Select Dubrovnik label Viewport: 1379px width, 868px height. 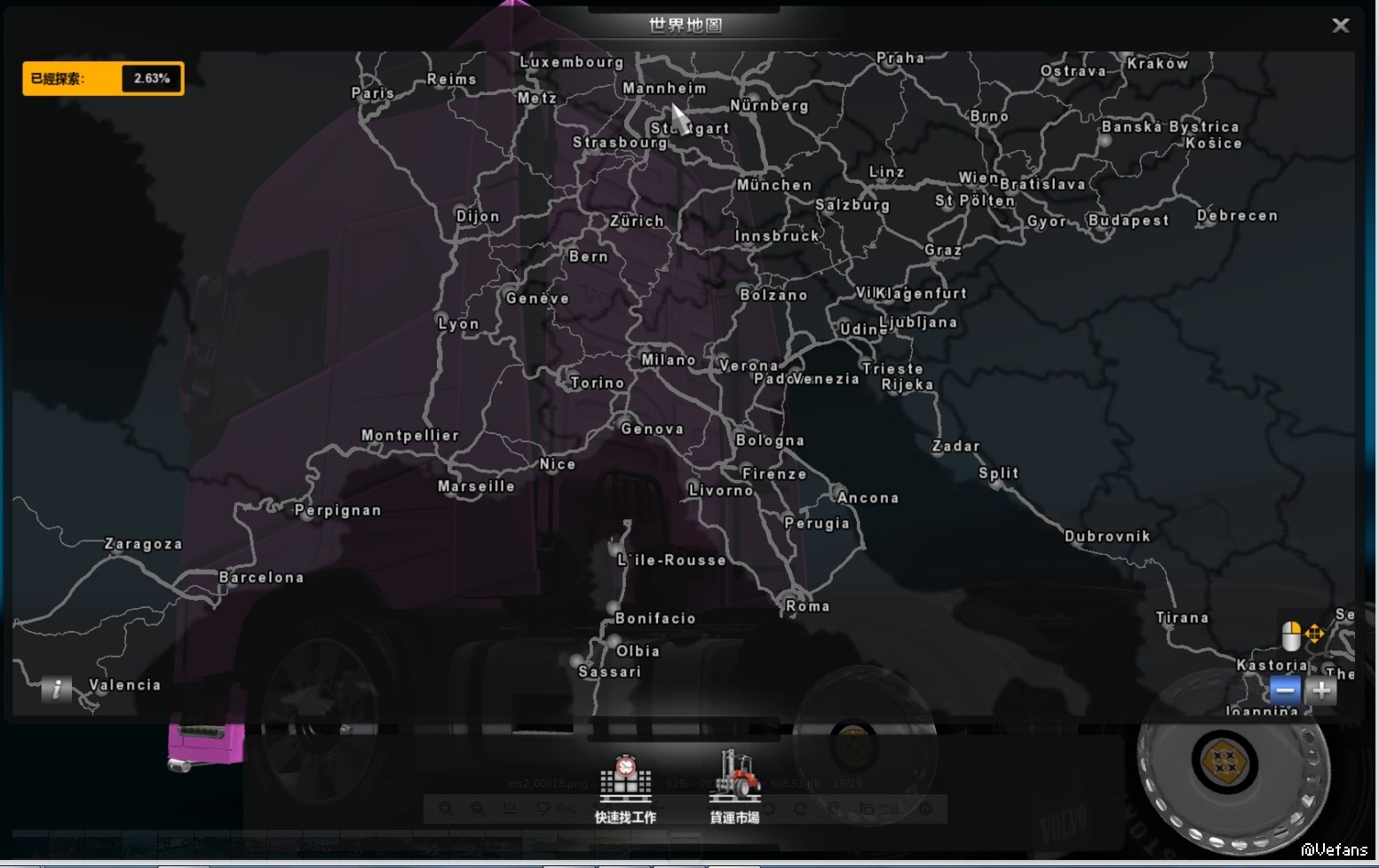[x=1108, y=536]
